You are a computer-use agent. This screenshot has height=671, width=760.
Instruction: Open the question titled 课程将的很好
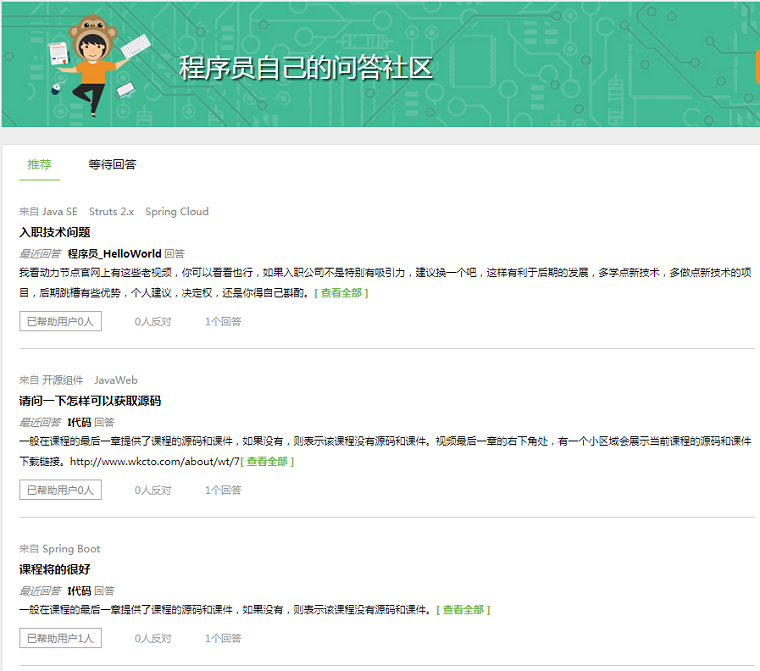(54, 569)
